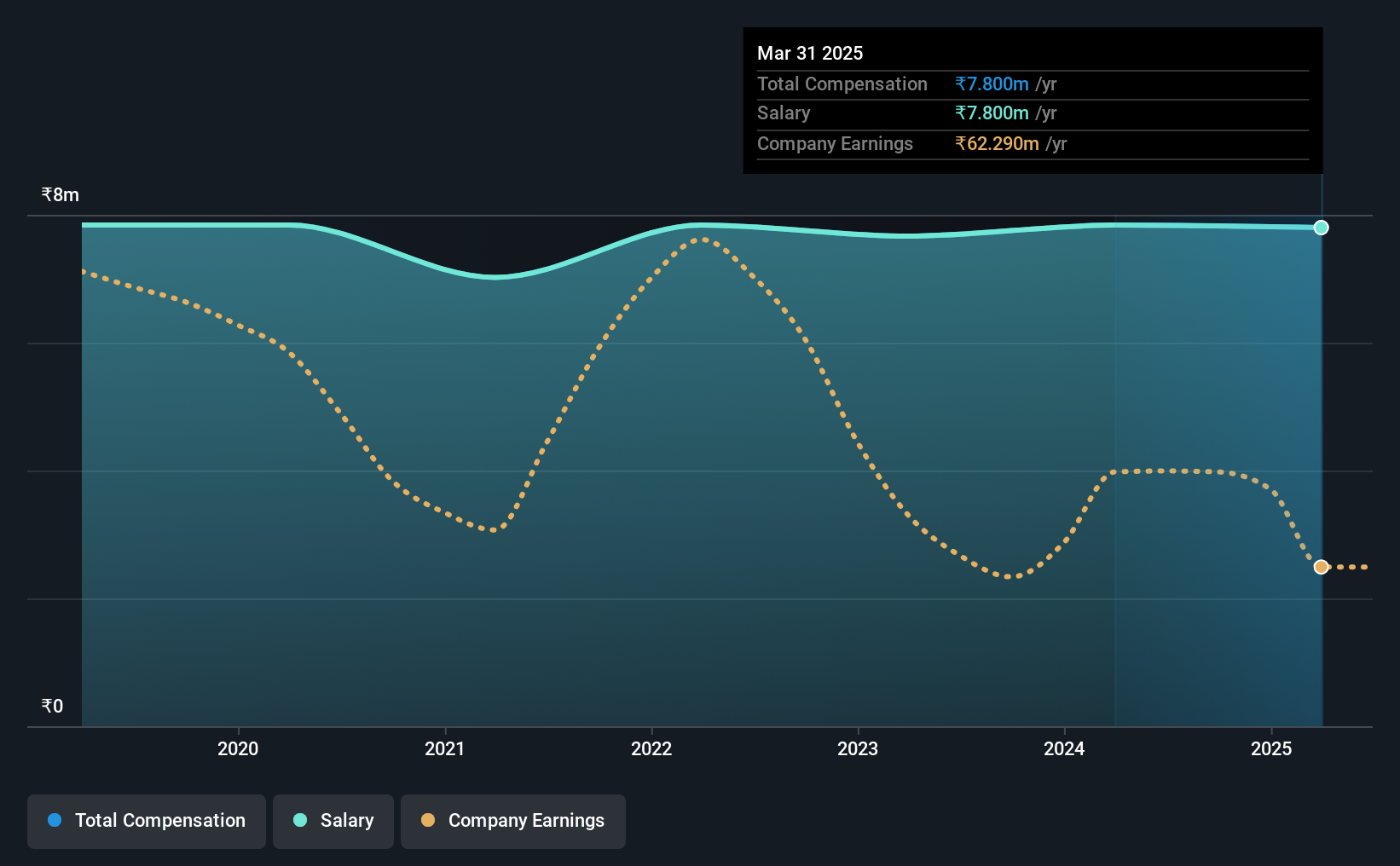Select the salary data point at Mar 2025

coord(1321,228)
